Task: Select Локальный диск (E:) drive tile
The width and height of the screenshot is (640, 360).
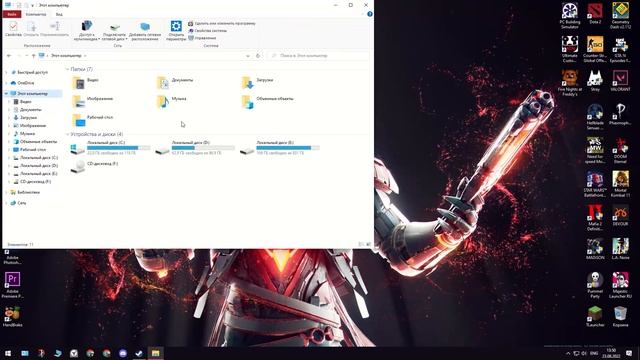Action: (280, 147)
